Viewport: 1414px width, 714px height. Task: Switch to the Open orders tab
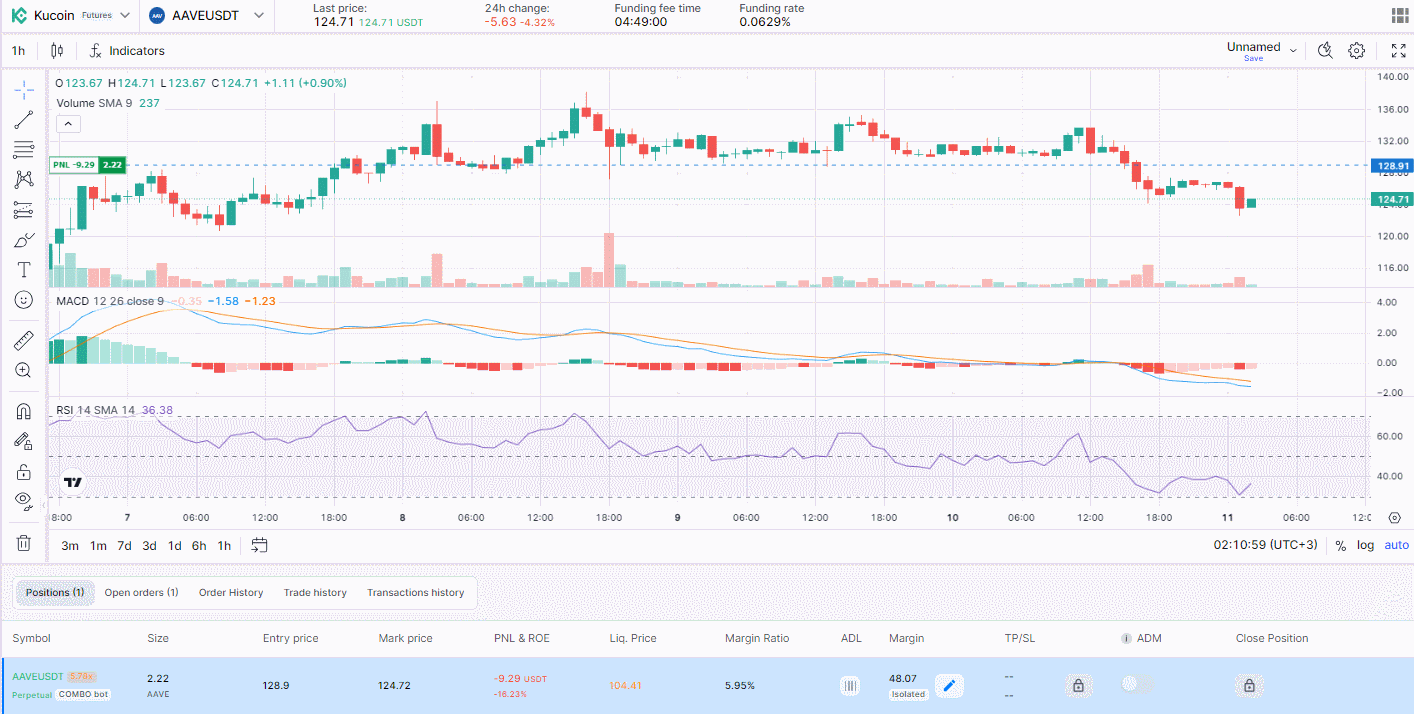tap(141, 593)
